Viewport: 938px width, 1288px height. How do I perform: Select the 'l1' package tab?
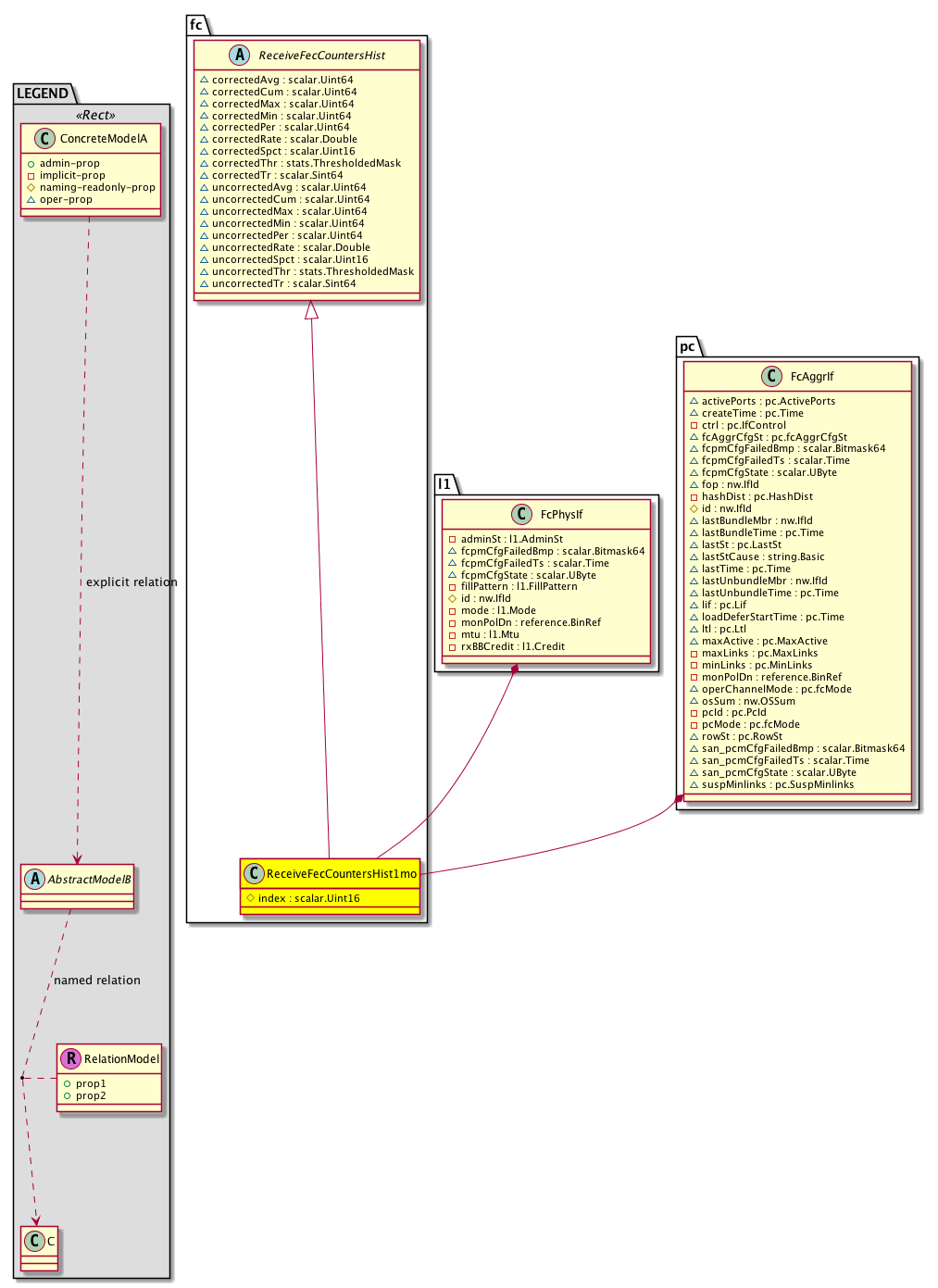click(444, 484)
